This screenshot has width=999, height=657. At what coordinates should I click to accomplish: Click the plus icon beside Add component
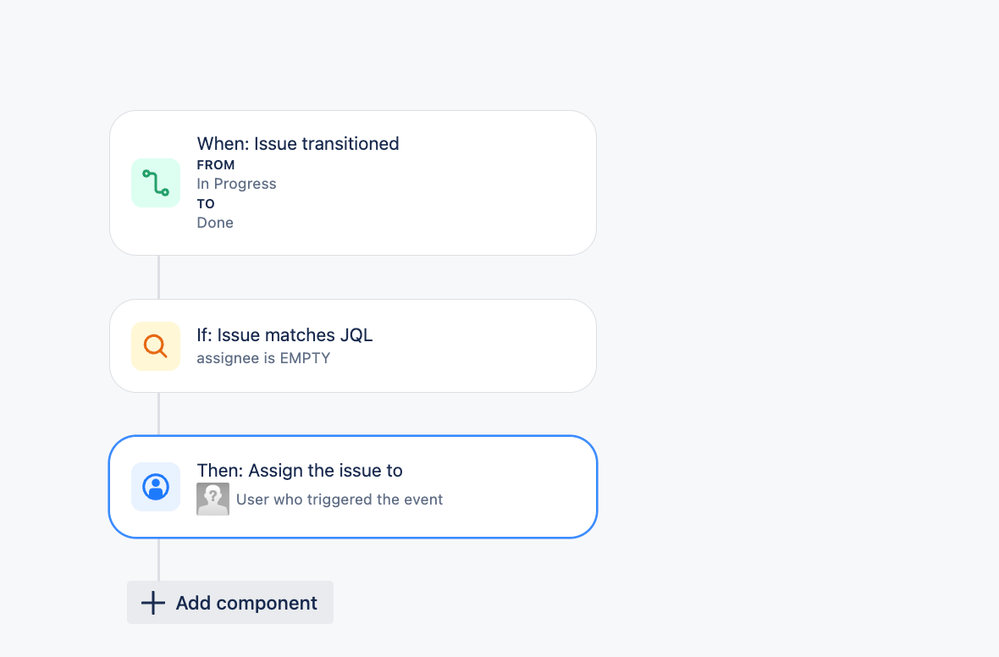153,602
